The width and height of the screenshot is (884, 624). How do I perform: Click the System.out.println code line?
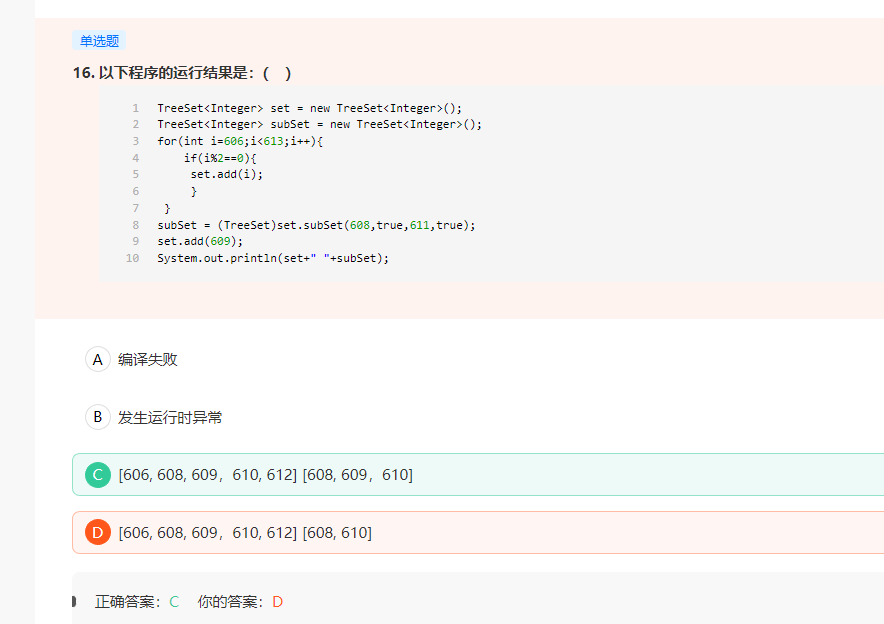pos(272,258)
